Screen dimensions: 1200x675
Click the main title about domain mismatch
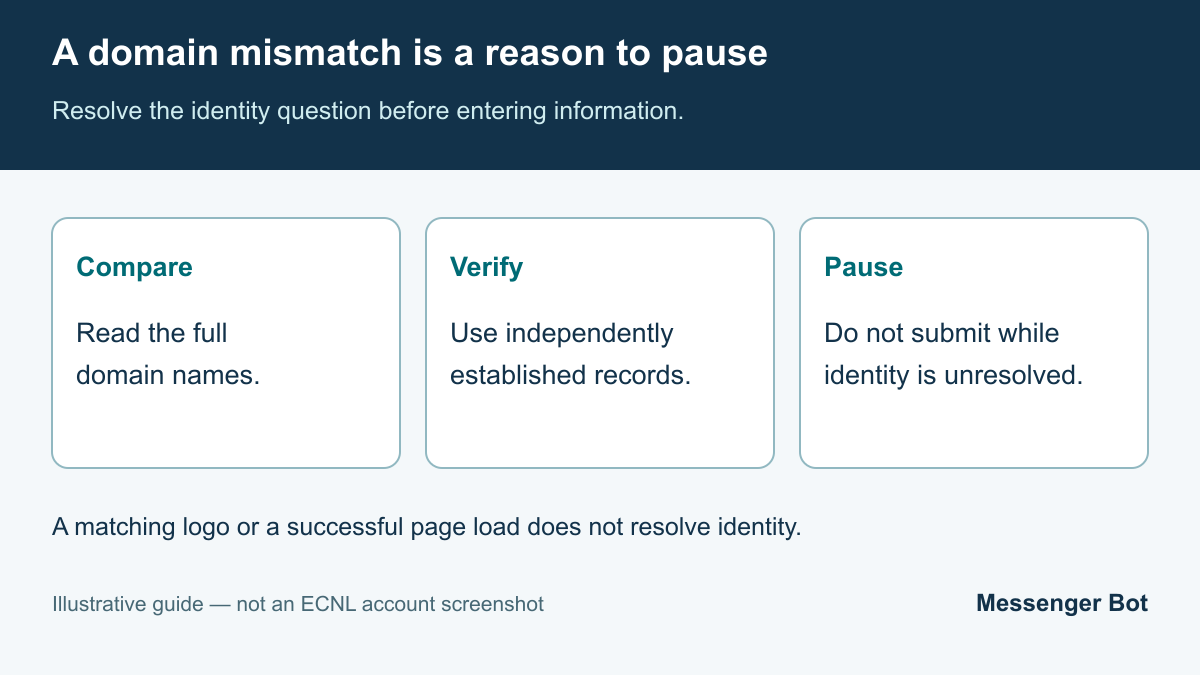(410, 53)
